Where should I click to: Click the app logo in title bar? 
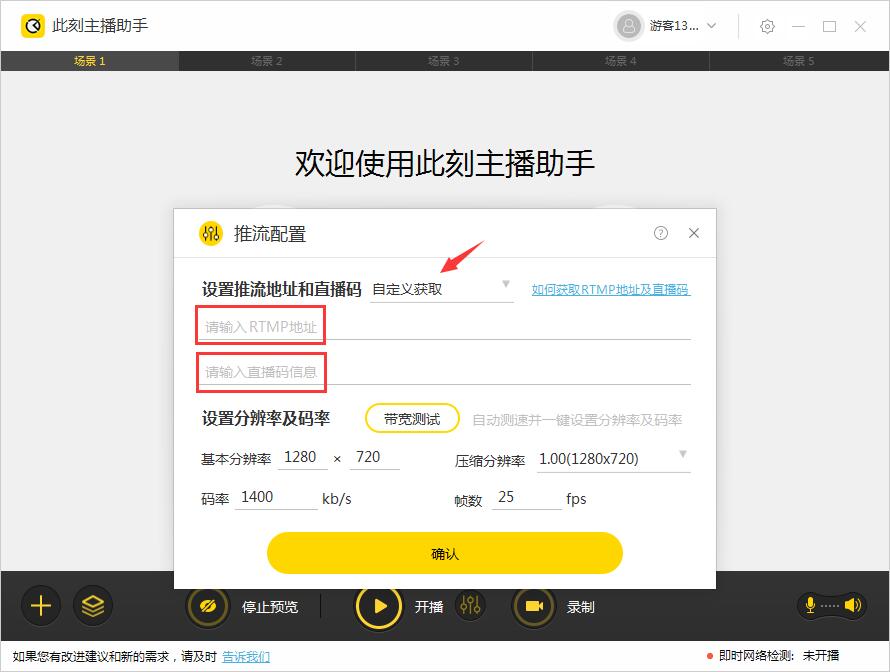(32, 26)
